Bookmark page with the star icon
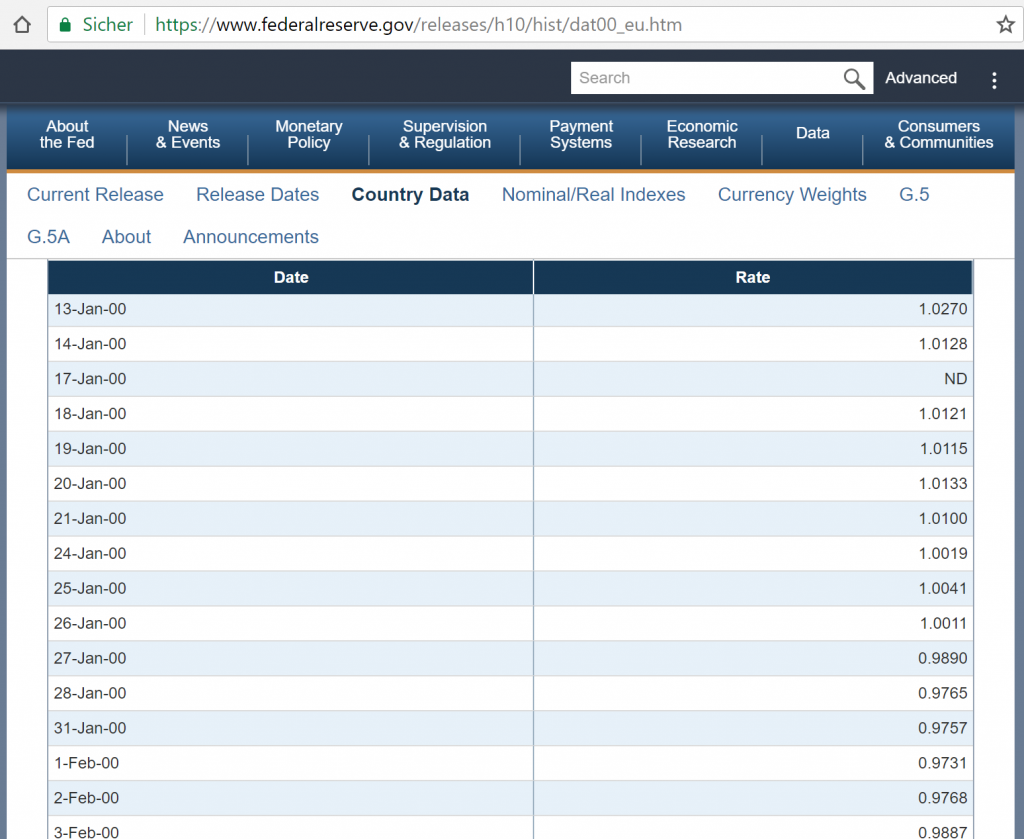Viewport: 1024px width, 839px height. [x=1005, y=25]
